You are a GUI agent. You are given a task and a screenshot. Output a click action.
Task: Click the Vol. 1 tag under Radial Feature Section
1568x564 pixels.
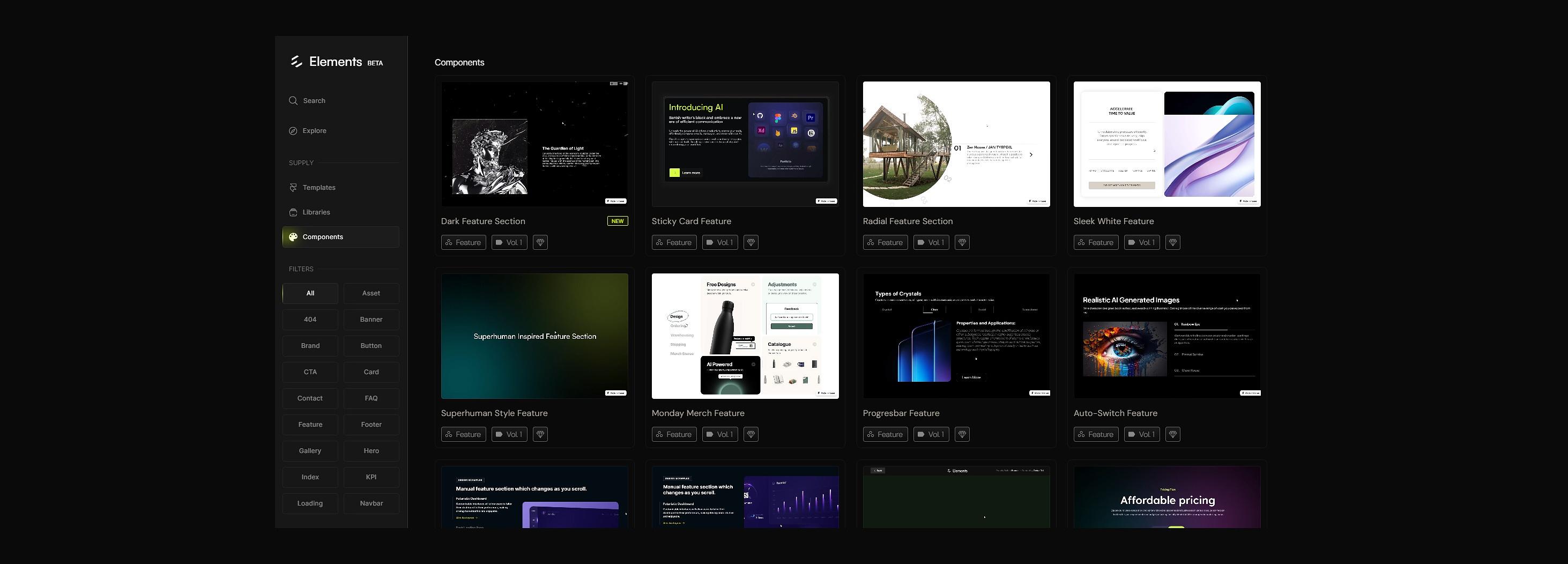pyautogui.click(x=931, y=242)
